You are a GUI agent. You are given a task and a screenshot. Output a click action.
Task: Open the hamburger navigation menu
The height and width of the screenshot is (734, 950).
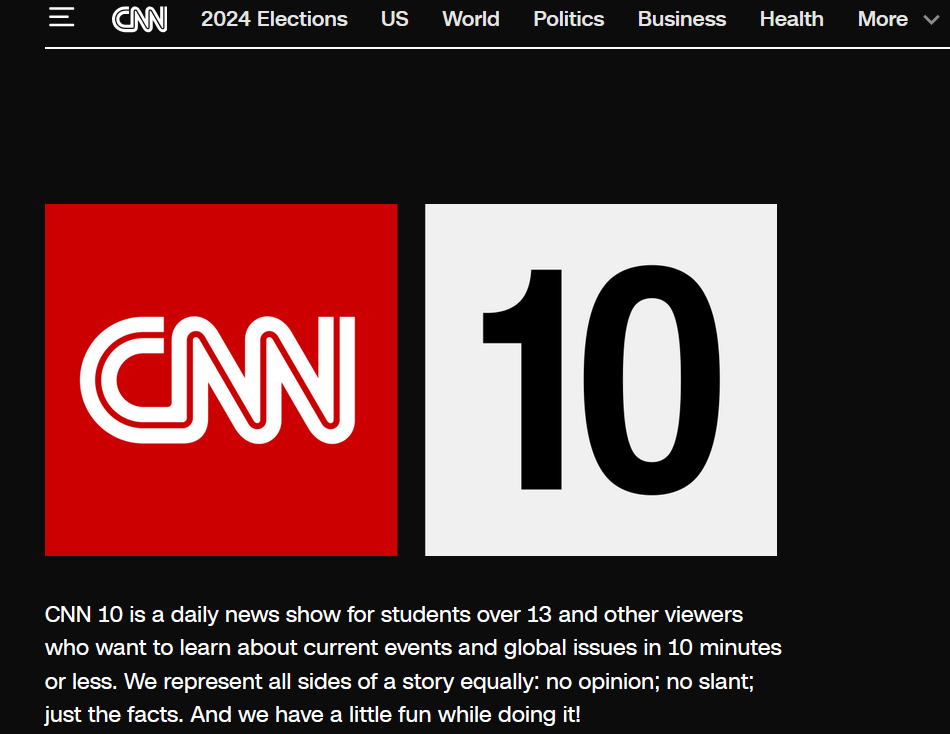(61, 18)
